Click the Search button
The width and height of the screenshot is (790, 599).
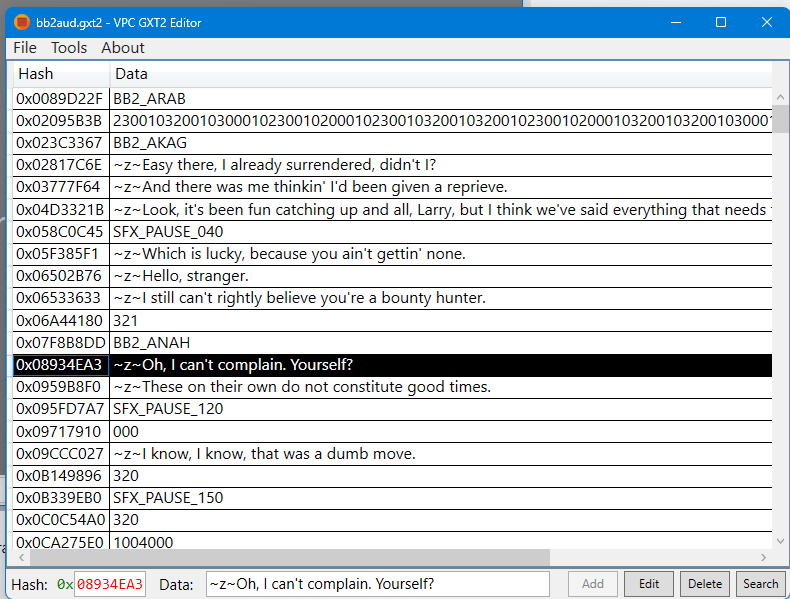point(760,584)
